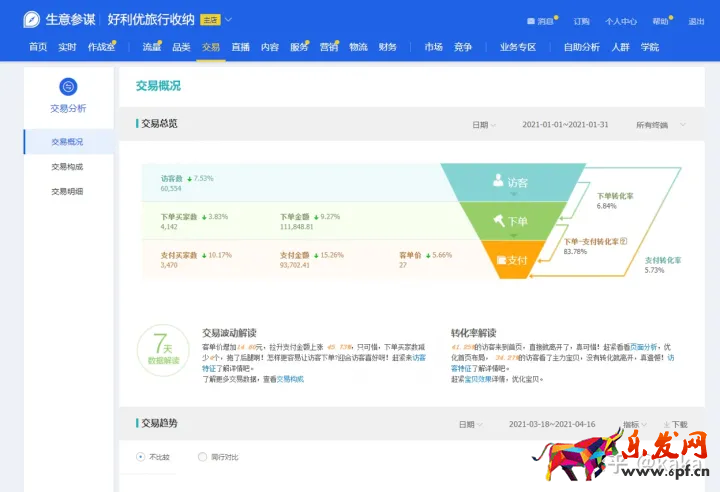Click the 生意参谋 logo icon
Screen dimensions: 720x492
32,20
